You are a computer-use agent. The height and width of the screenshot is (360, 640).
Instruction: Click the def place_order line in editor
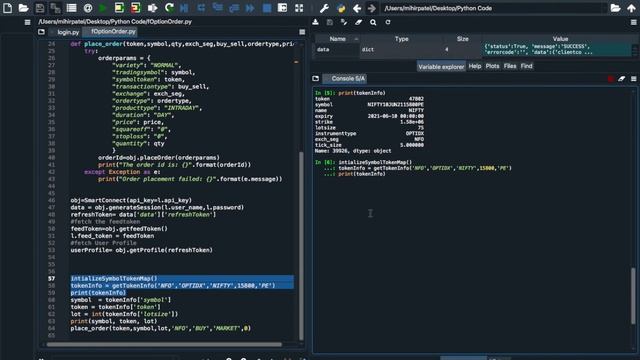tap(182, 44)
